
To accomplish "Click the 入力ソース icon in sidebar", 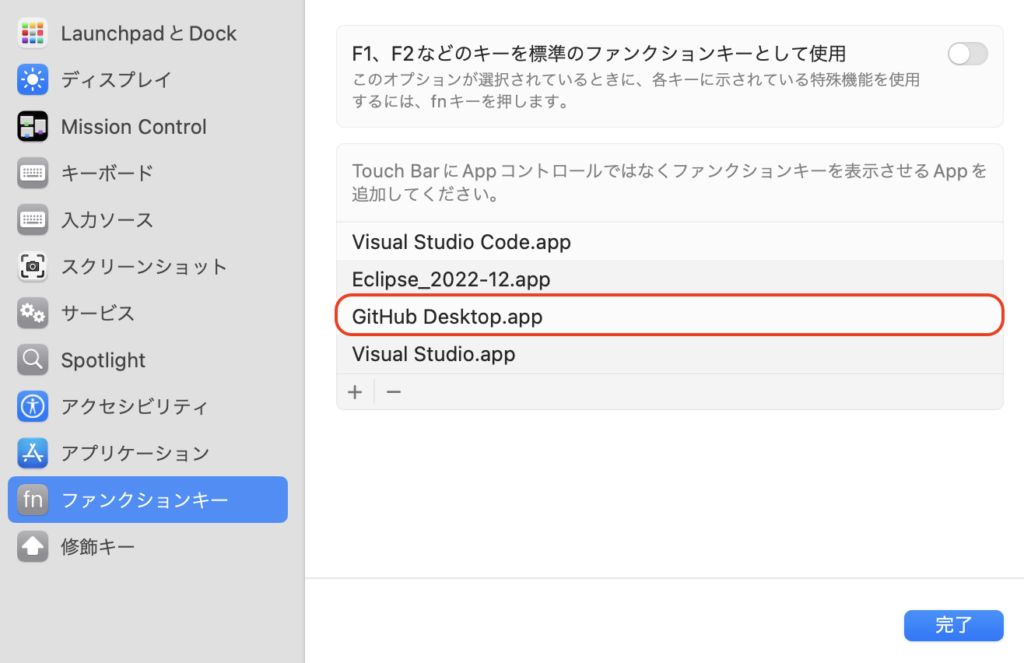I will coord(33,220).
